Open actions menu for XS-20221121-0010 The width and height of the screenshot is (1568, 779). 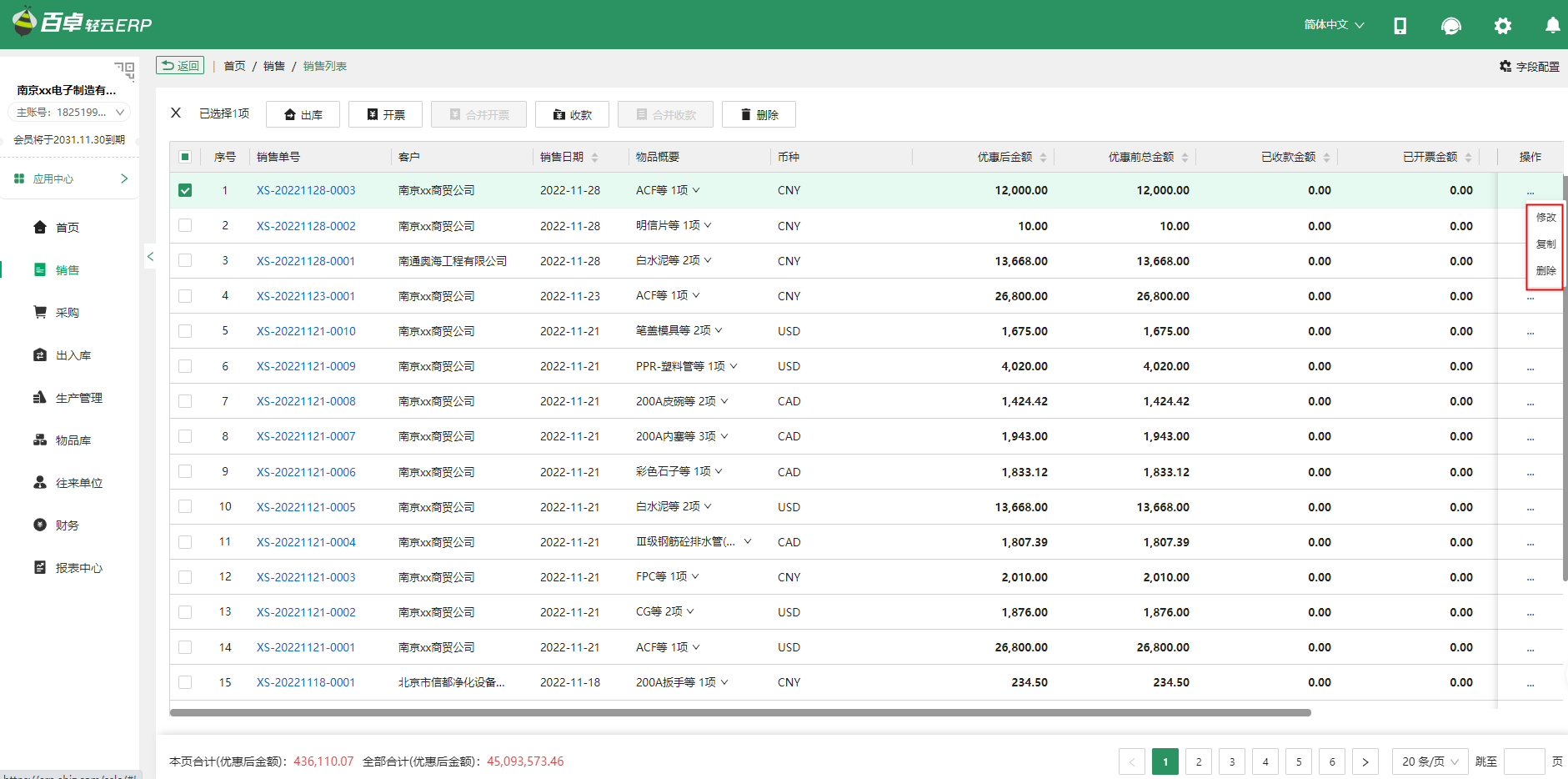coord(1530,332)
